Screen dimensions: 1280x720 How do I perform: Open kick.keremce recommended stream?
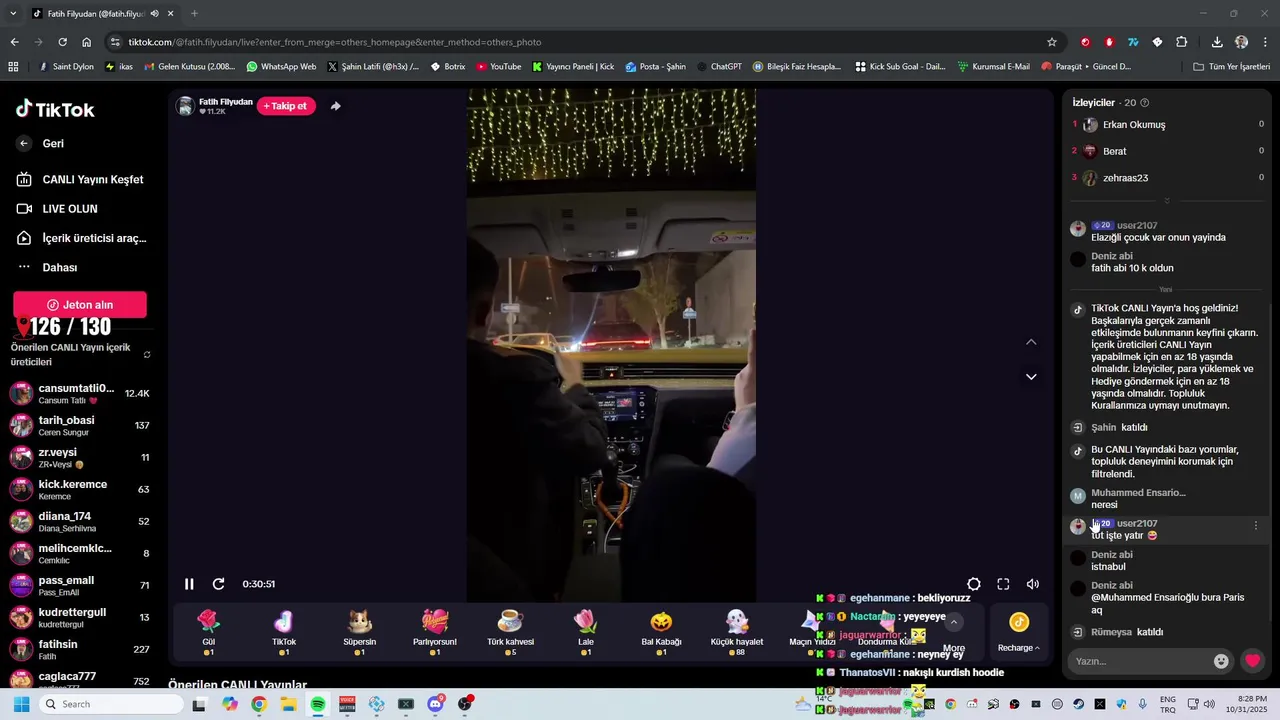point(80,489)
